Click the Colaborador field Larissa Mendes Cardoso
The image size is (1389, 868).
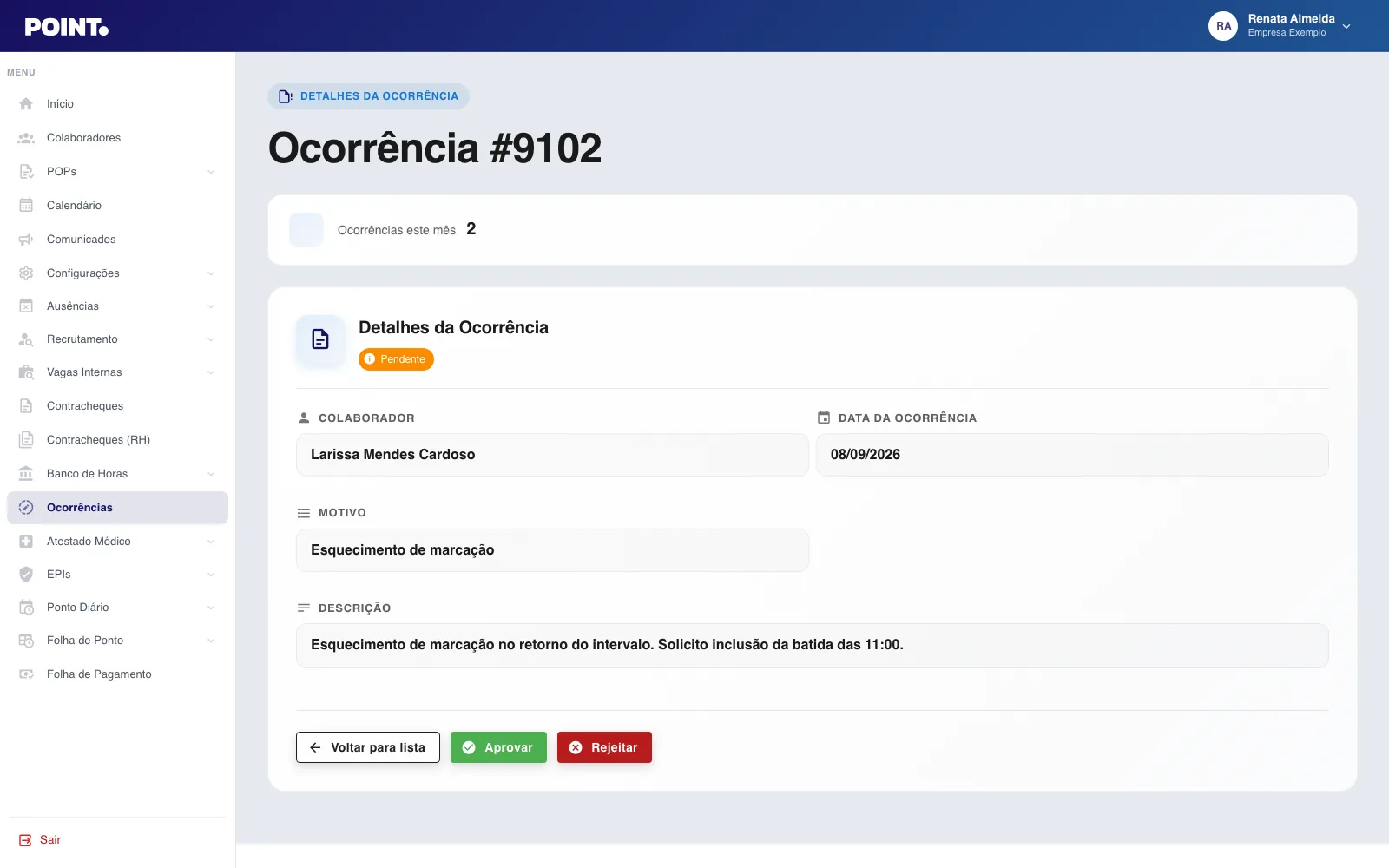pyautogui.click(x=552, y=455)
